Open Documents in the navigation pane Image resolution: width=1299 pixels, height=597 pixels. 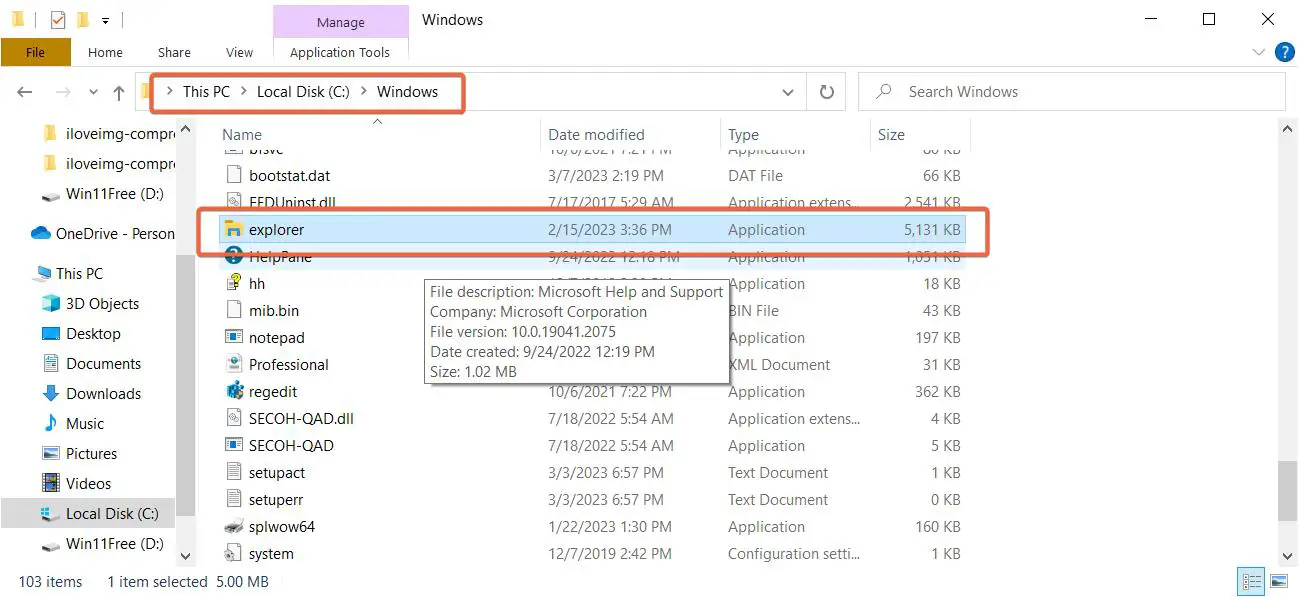pos(91,363)
